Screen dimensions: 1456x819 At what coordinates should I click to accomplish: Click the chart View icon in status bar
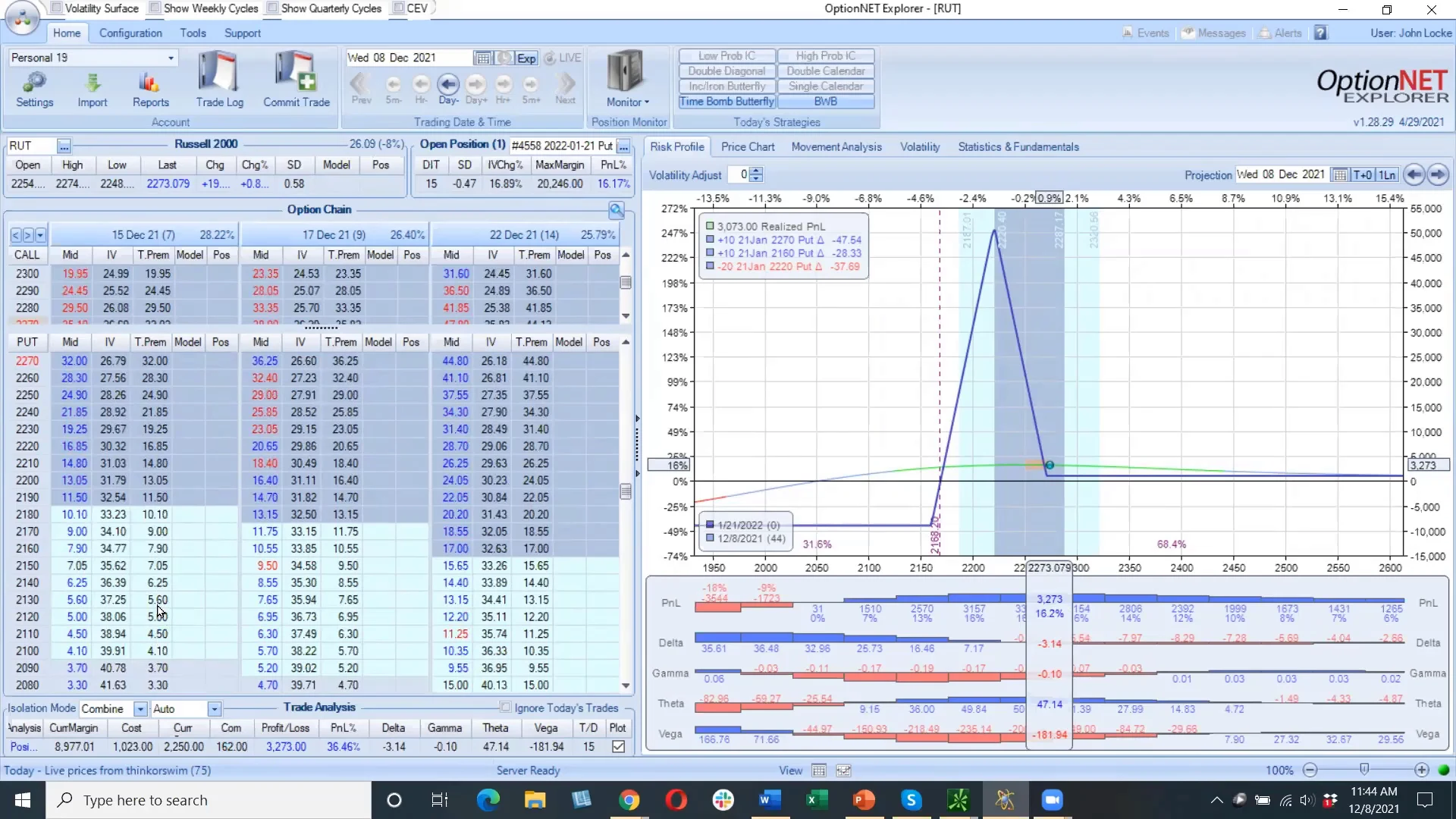pyautogui.click(x=843, y=770)
